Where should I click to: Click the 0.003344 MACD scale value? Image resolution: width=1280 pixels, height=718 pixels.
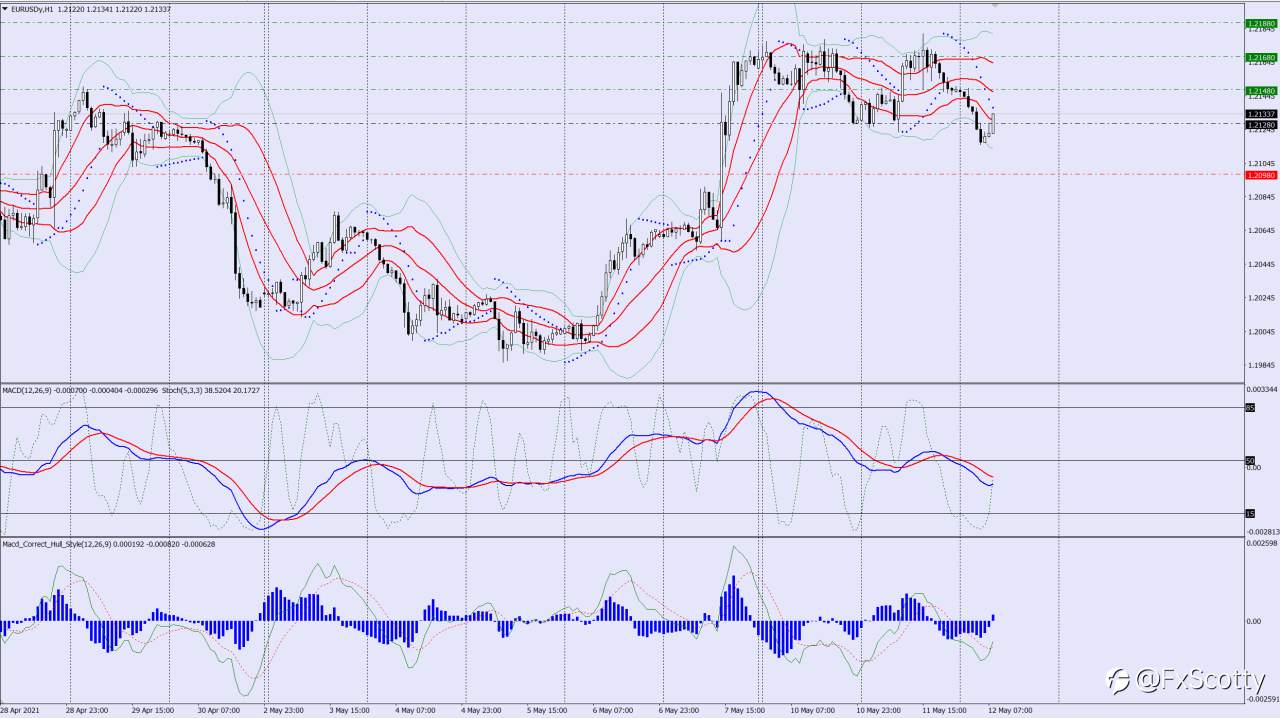[1261, 388]
